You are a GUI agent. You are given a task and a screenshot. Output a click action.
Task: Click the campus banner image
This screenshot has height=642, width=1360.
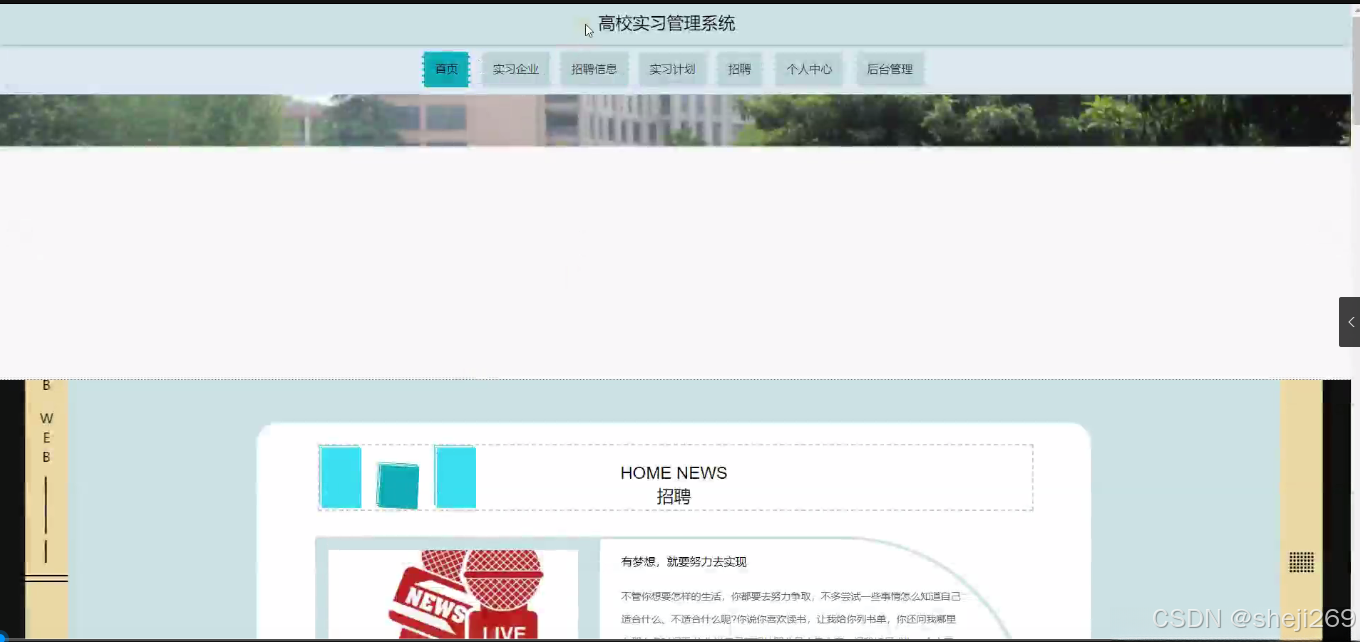[675, 120]
